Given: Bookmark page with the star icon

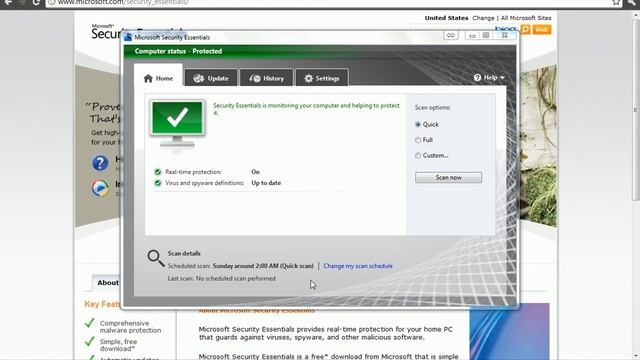Looking at the screenshot, I should tap(616, 2).
